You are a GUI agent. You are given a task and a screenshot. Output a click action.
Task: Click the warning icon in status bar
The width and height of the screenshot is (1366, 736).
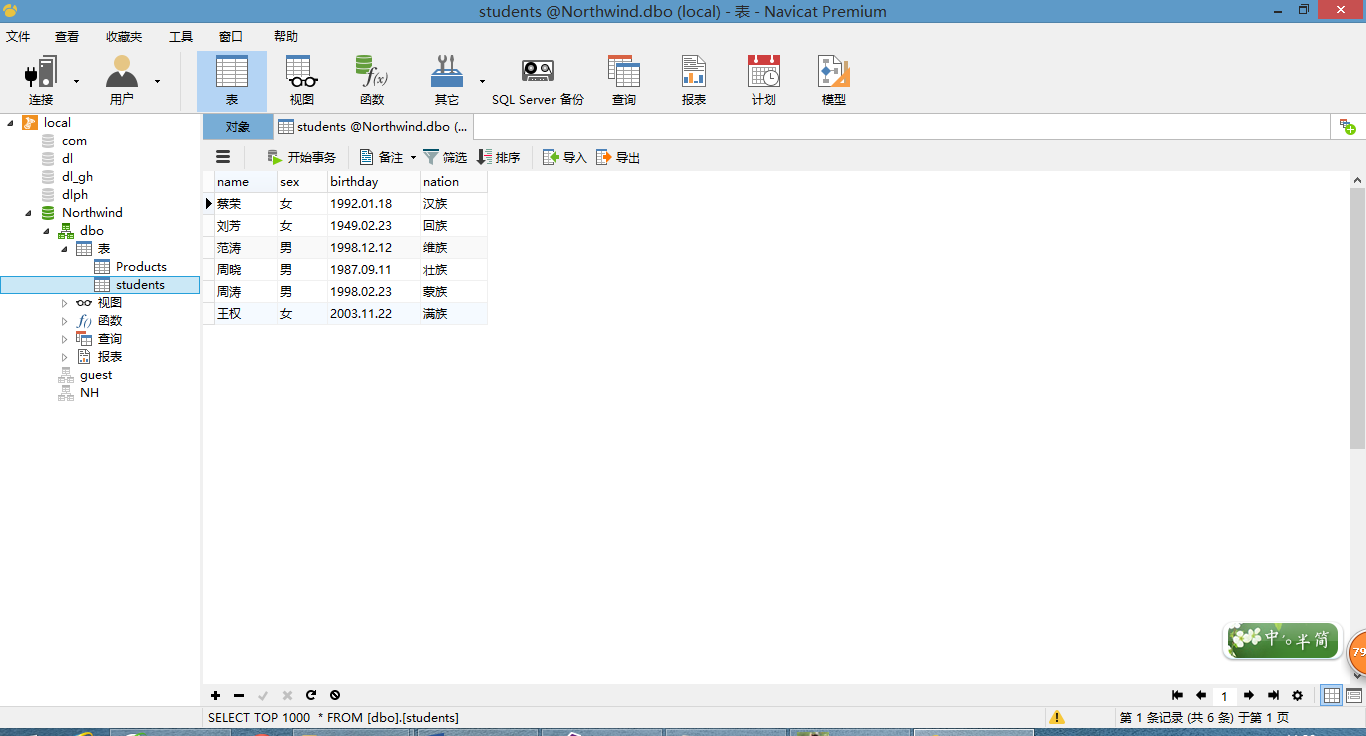click(1057, 717)
